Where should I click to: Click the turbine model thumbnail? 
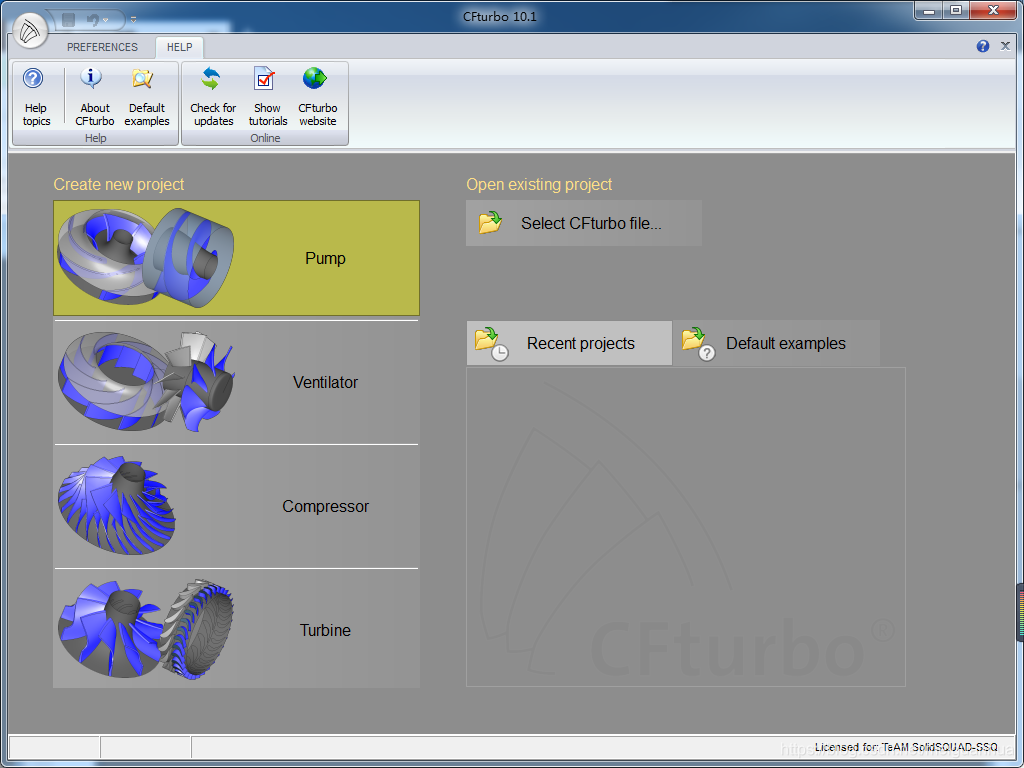pos(146,629)
